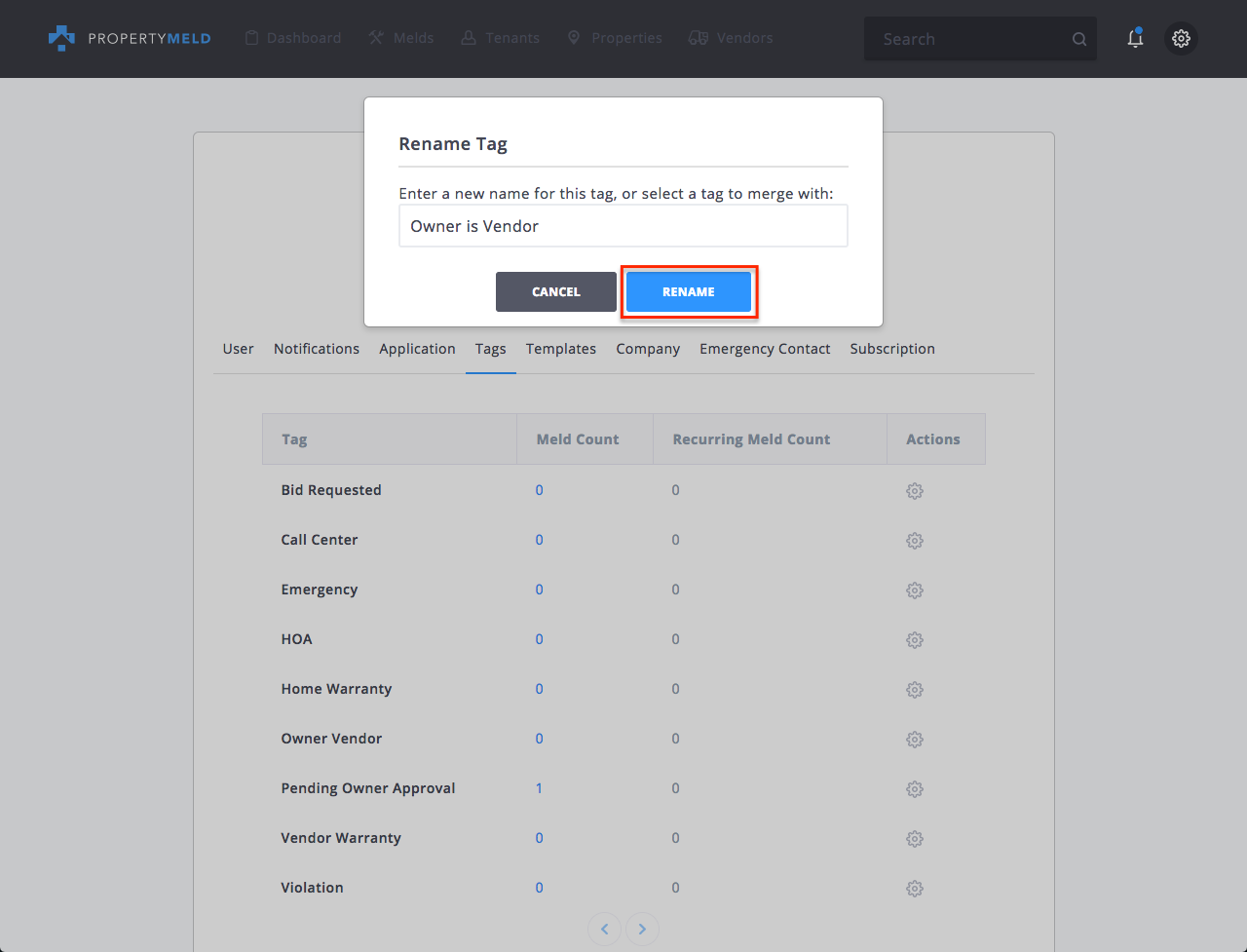Switch to the Application tab
1247x952 pixels.
tap(417, 349)
